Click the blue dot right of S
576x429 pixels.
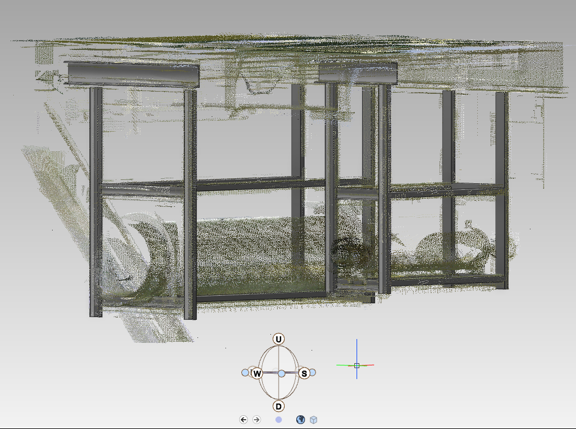coord(313,372)
